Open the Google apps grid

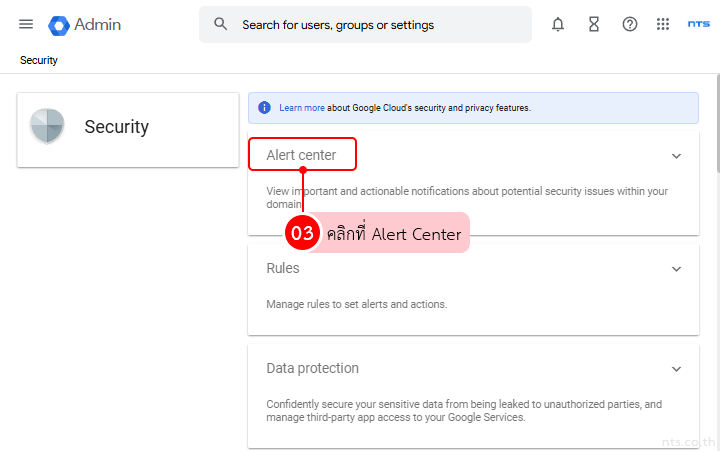663,25
